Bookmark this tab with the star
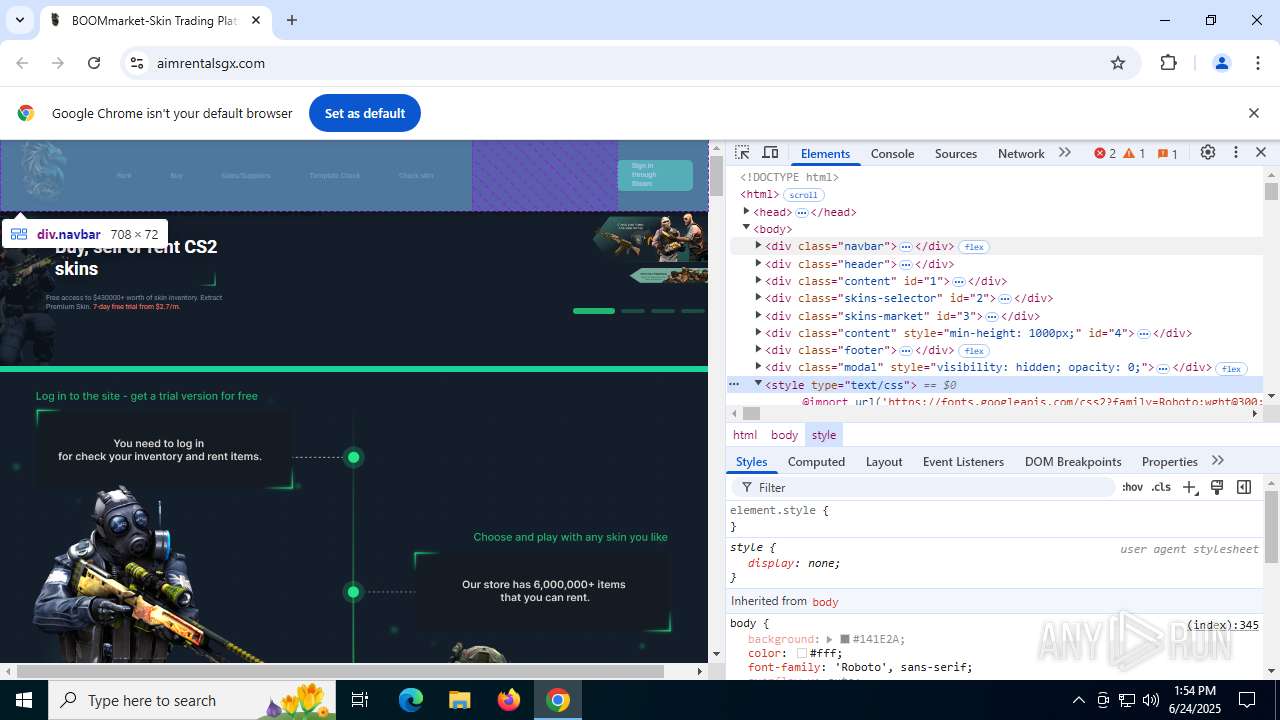The width and height of the screenshot is (1280, 720). 1118,63
